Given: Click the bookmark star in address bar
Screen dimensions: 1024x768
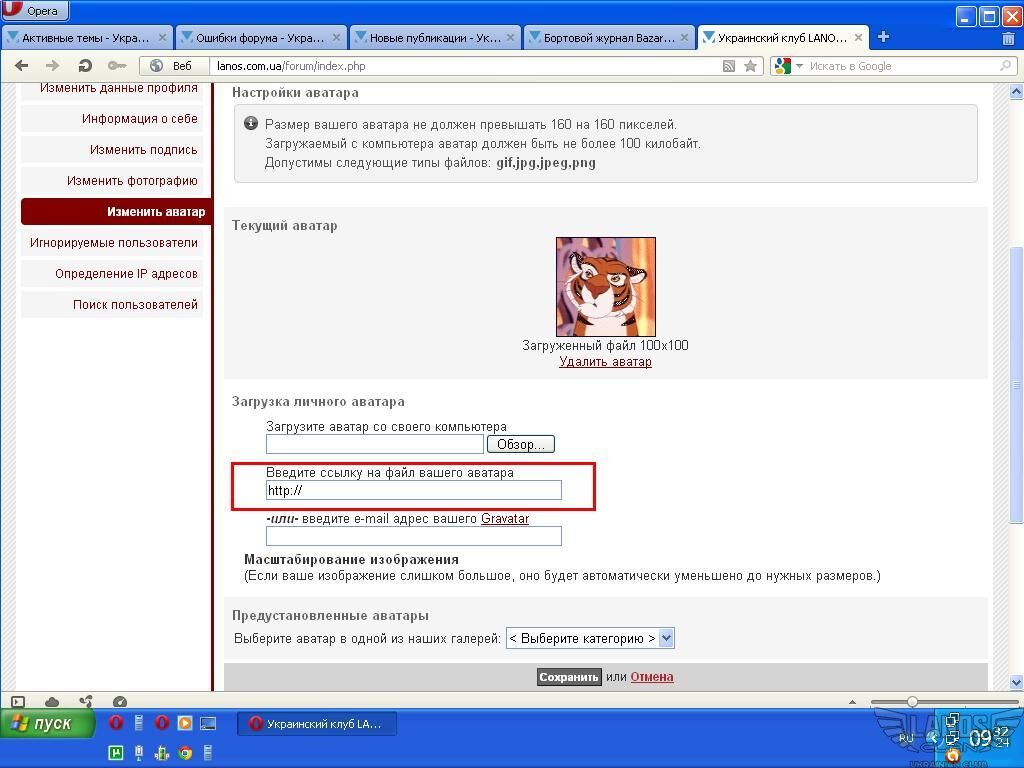Looking at the screenshot, I should point(750,66).
